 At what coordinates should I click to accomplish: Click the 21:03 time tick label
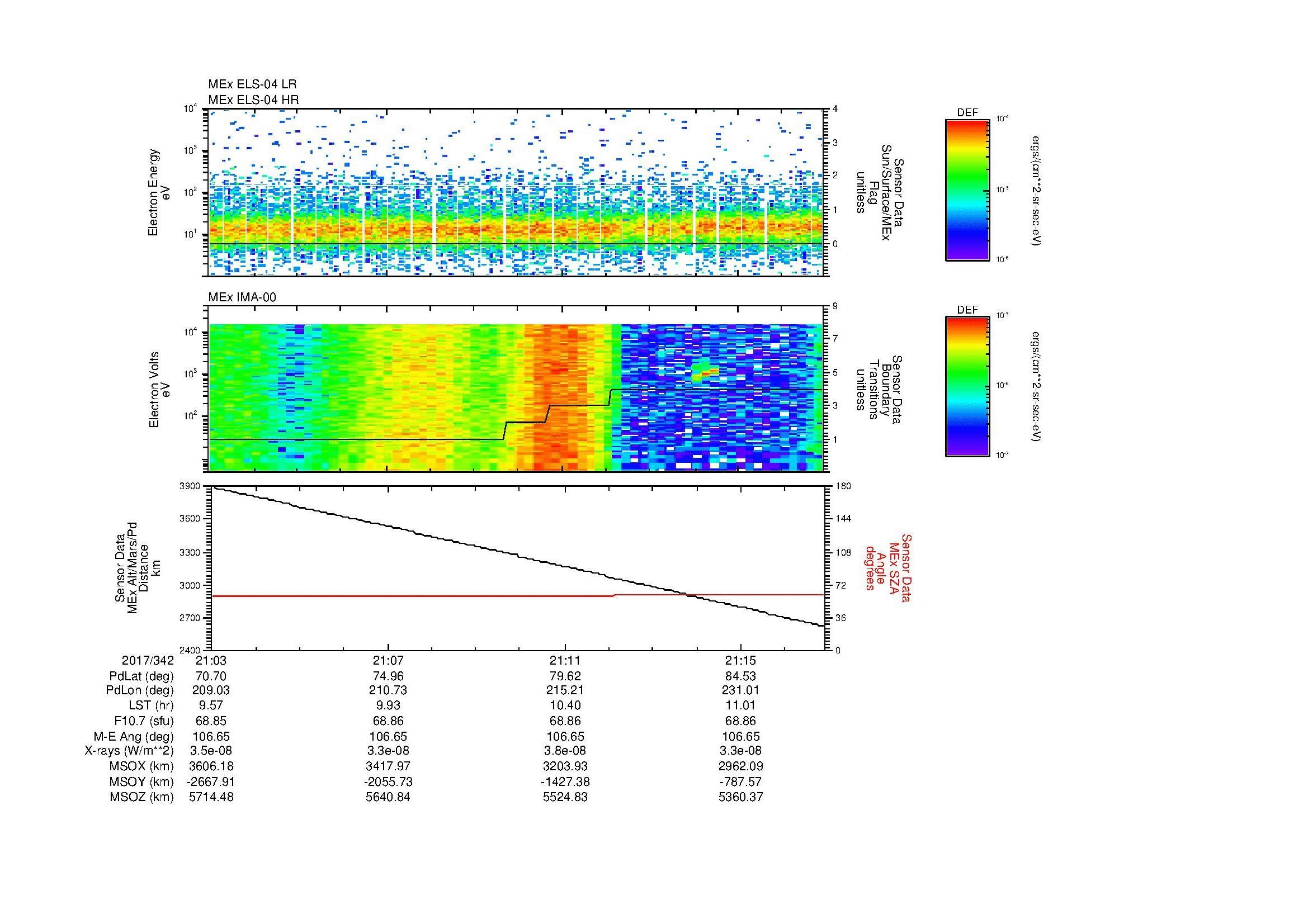(211, 660)
